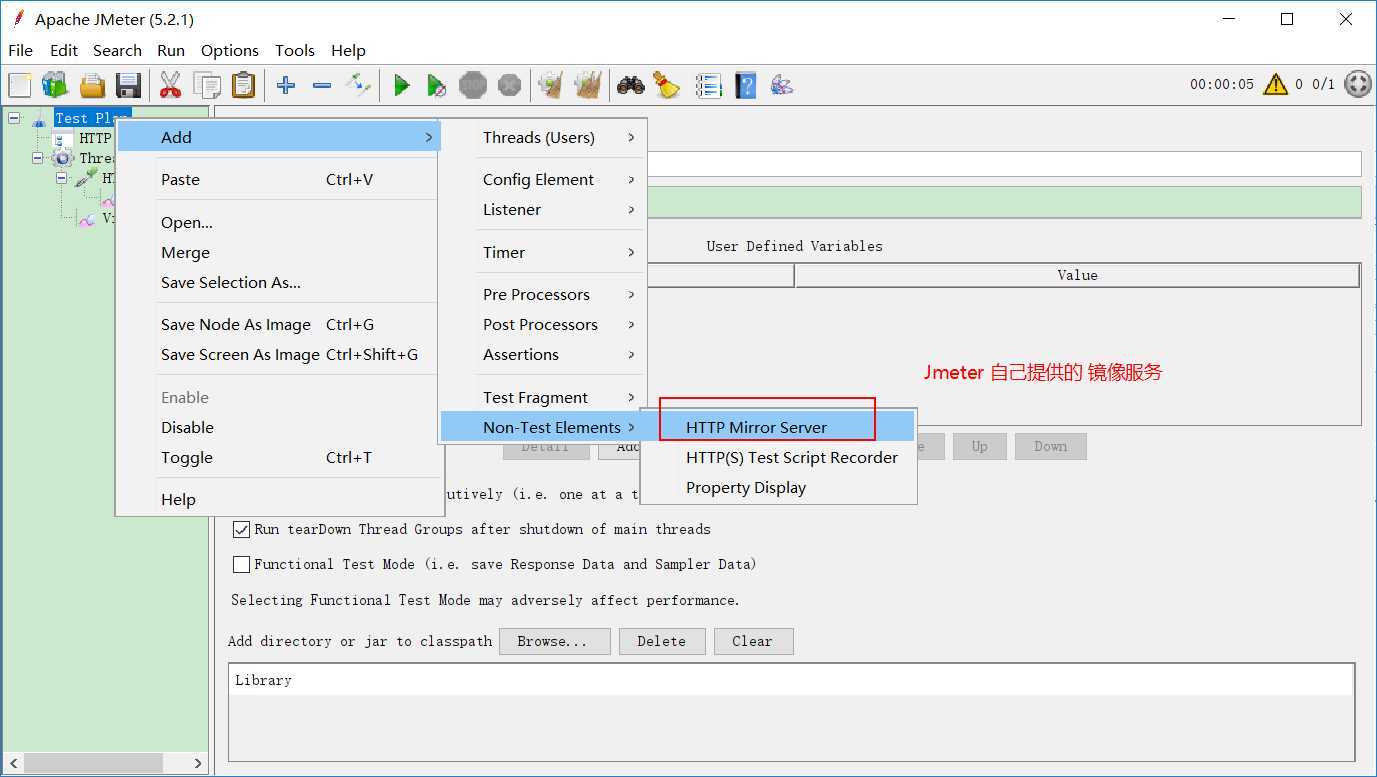Viewport: 1377px width, 777px height.
Task: Collapse the Thread Group tree node toggle
Action: click(38, 158)
